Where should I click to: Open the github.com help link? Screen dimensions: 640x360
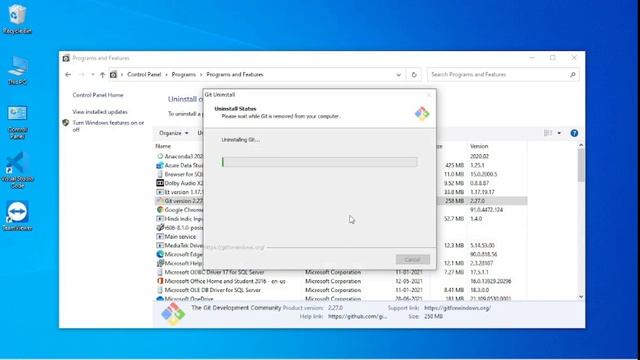tap(358, 316)
